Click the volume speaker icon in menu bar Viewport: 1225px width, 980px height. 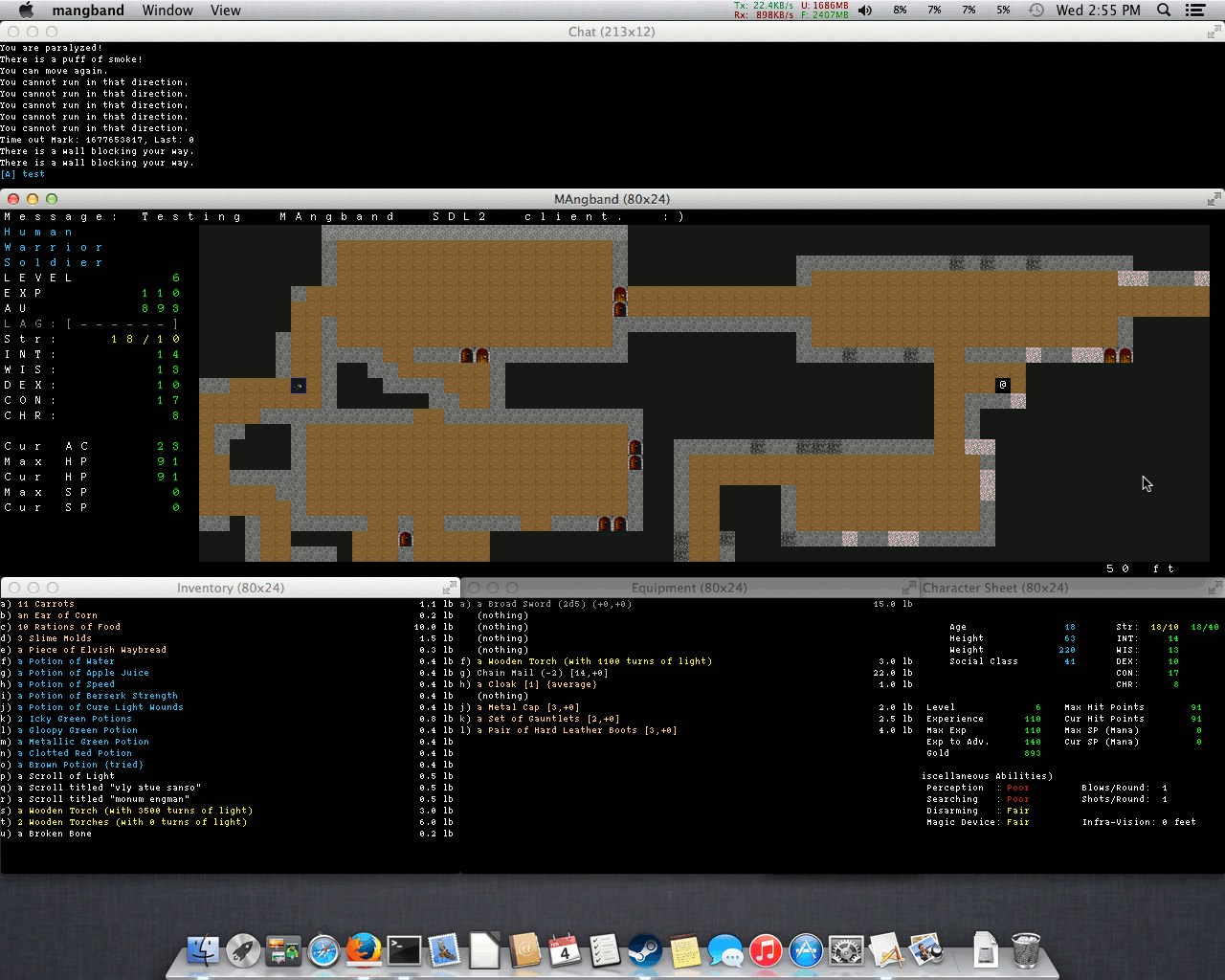tap(865, 10)
